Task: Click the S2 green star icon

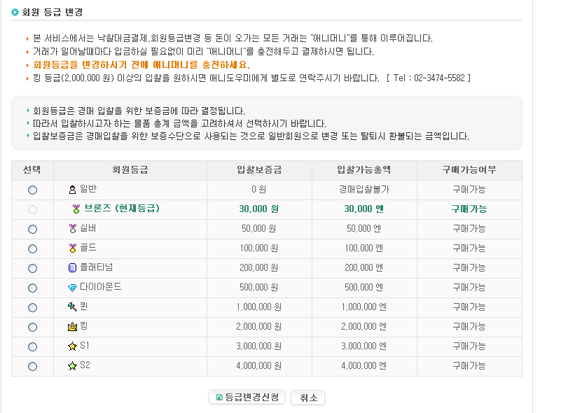Action: pos(72,366)
